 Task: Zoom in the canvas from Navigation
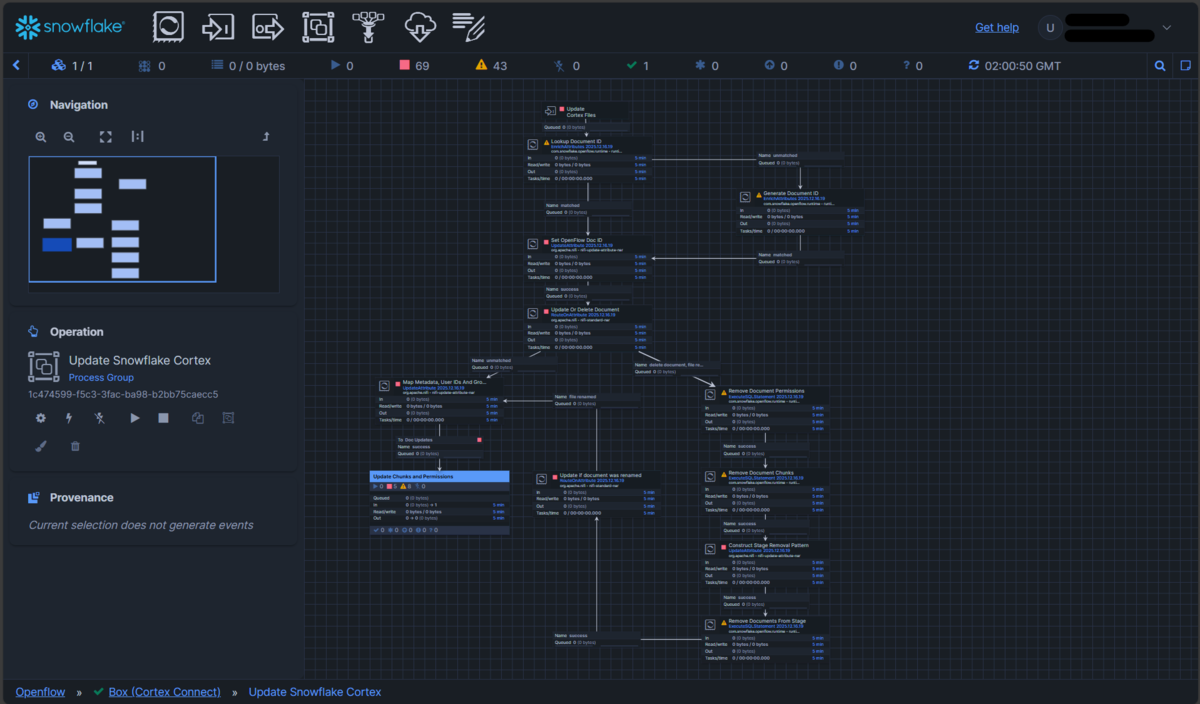41,137
